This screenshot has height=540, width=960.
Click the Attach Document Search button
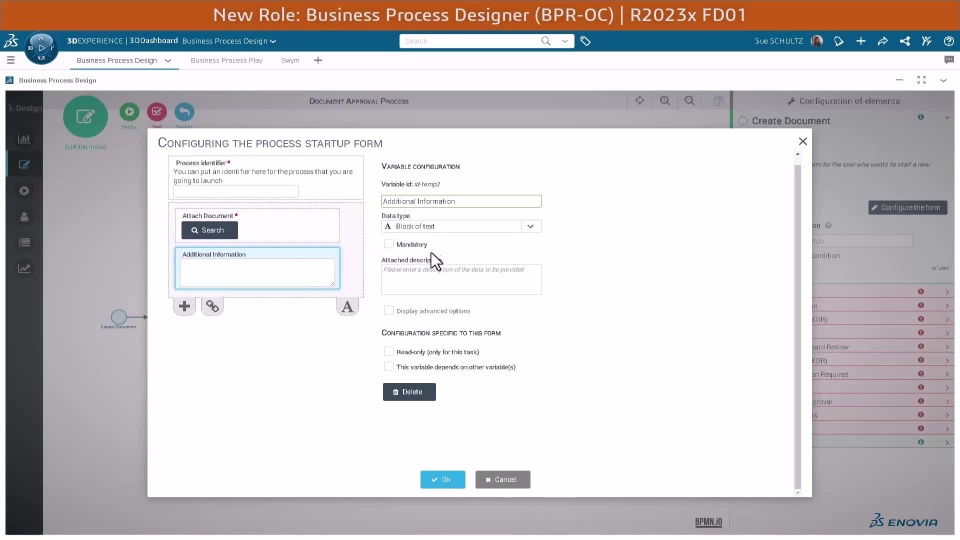(209, 230)
